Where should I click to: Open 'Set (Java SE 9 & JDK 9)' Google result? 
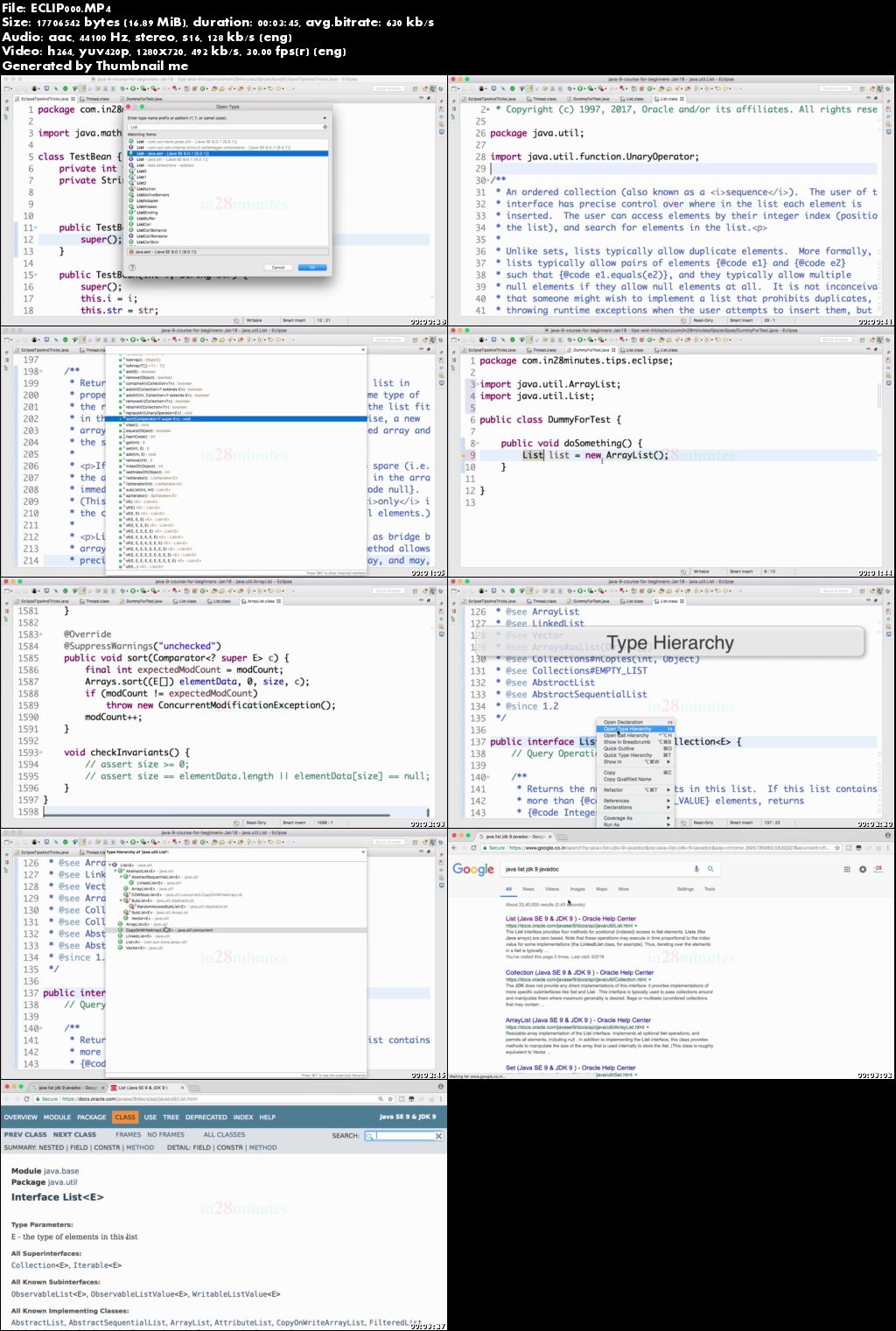[570, 1068]
